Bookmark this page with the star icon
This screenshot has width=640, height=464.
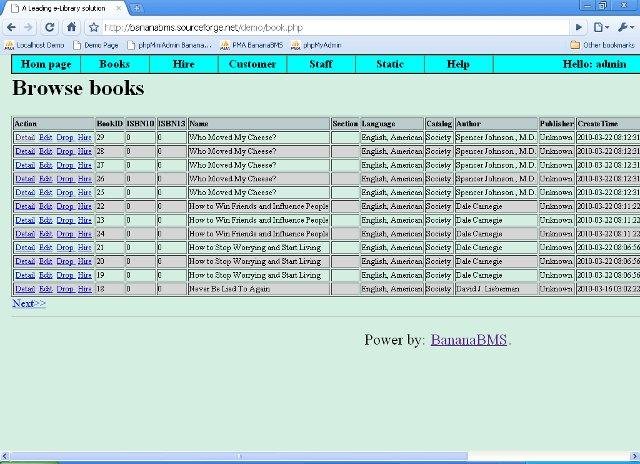click(x=94, y=27)
